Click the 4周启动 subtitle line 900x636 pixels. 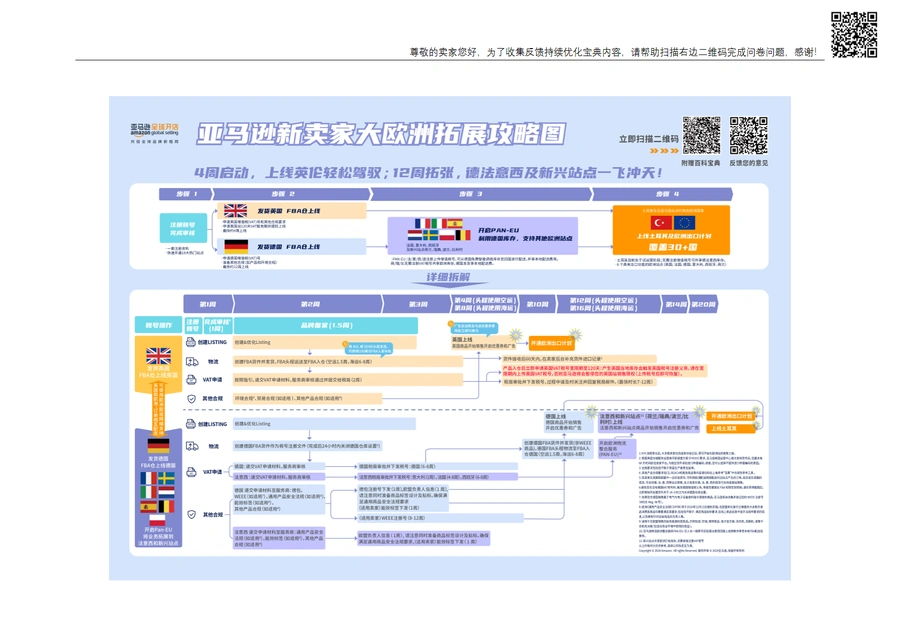tap(428, 172)
